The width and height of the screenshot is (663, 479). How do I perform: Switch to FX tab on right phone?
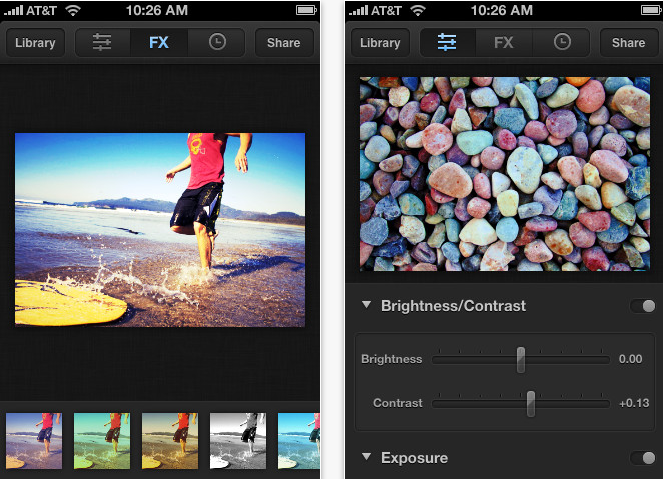(x=504, y=43)
